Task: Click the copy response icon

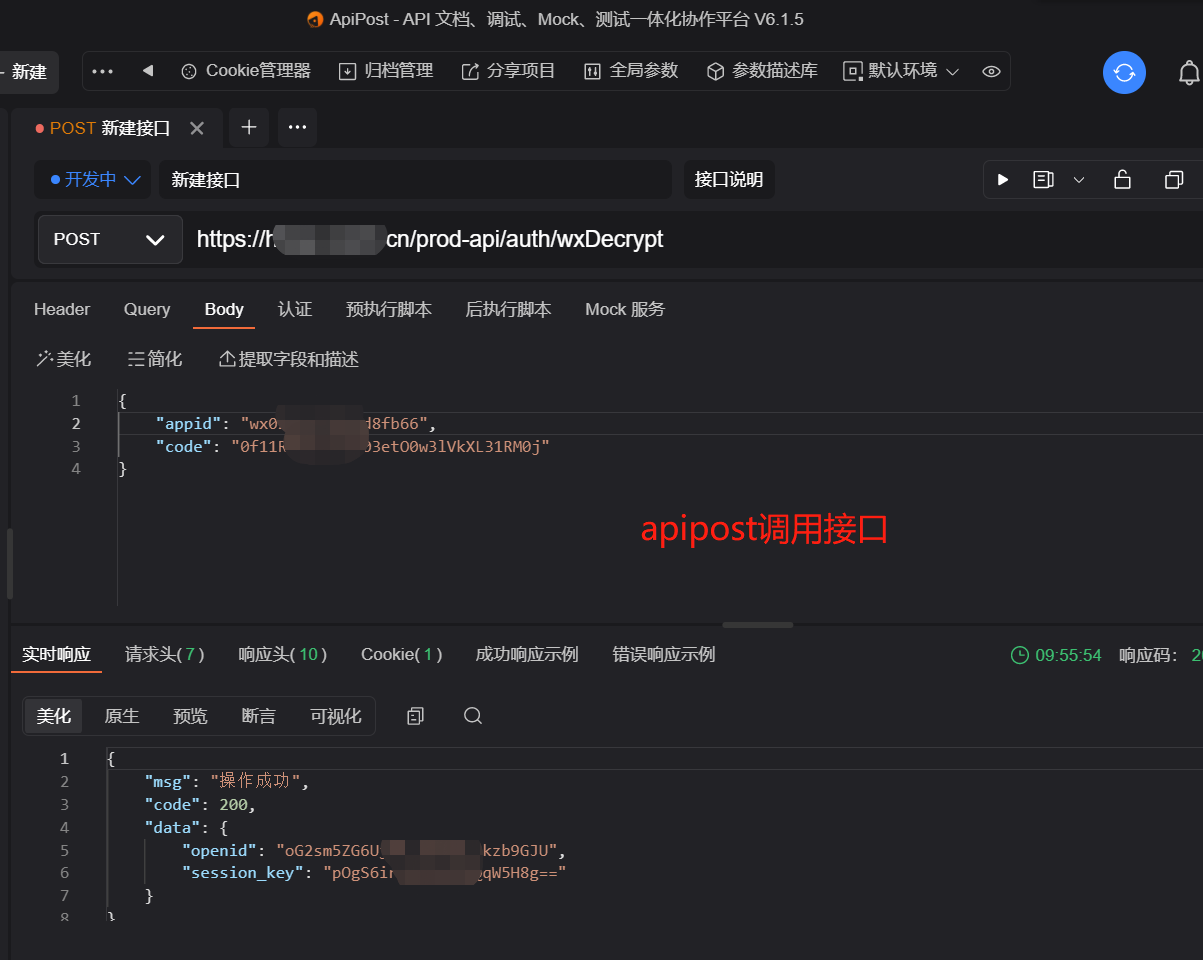Action: pos(416,716)
